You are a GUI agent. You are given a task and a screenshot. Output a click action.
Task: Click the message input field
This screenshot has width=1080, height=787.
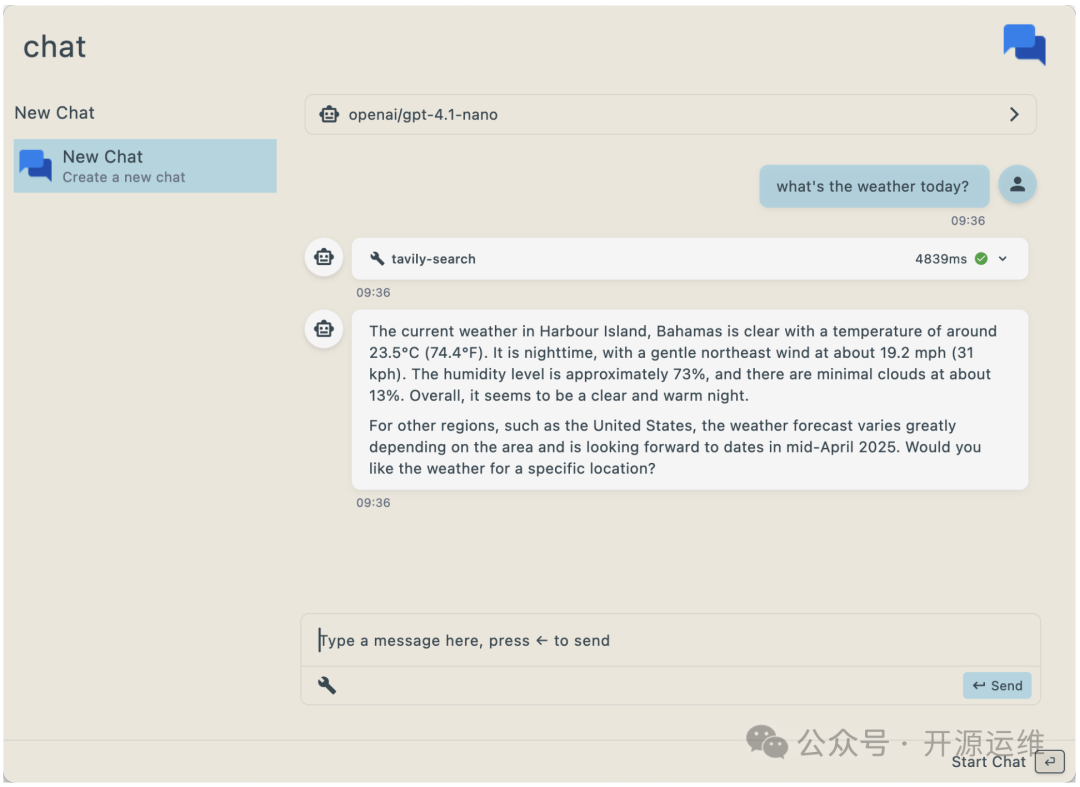click(670, 640)
